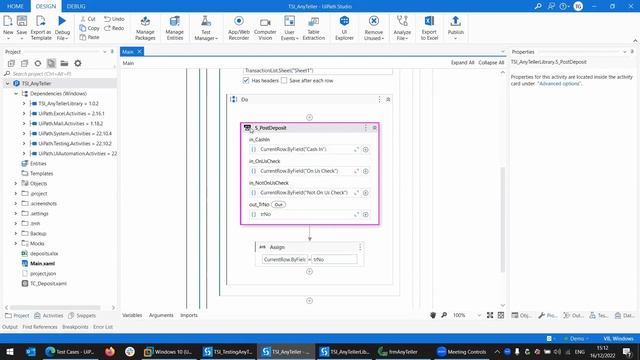Start Table Extraction tool
This screenshot has width=640, height=360.
(x=313, y=28)
